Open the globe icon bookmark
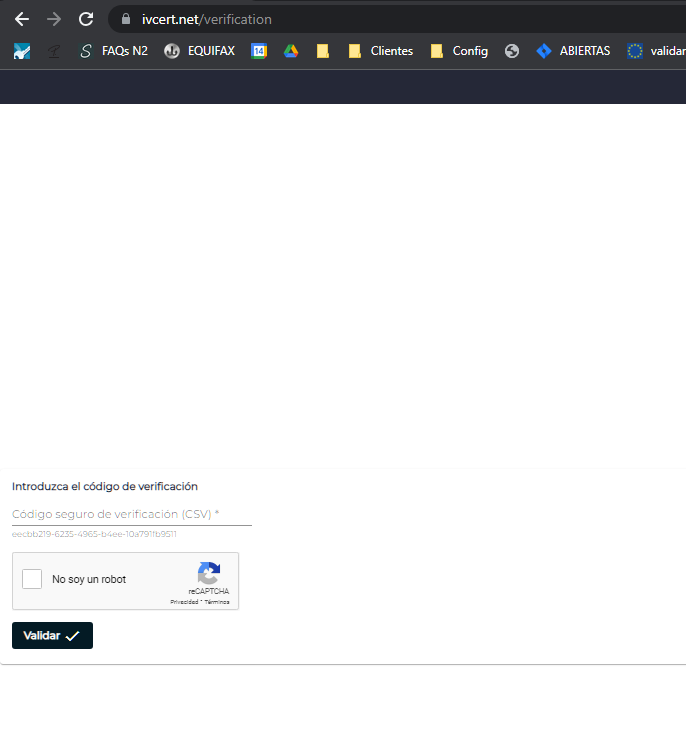This screenshot has height=734, width=686. click(512, 51)
